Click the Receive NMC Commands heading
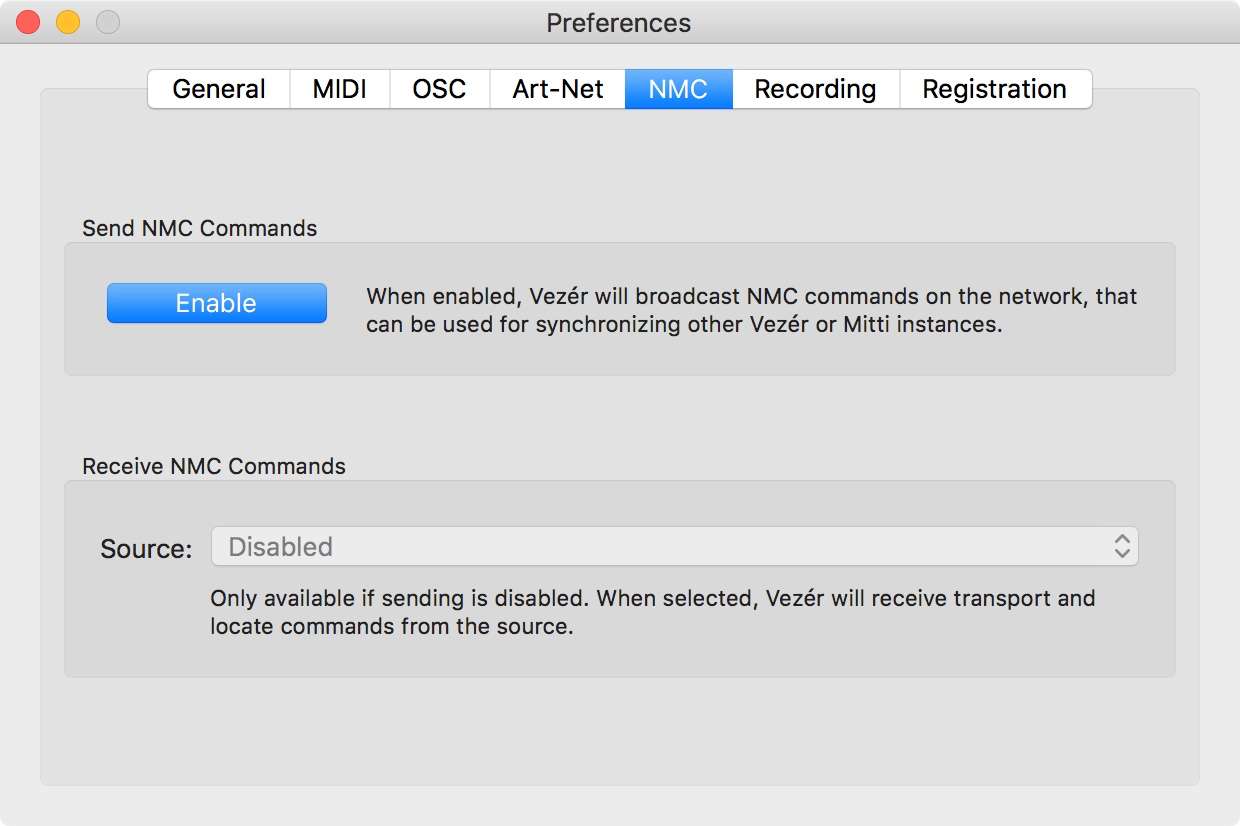1240x826 pixels. [214, 466]
